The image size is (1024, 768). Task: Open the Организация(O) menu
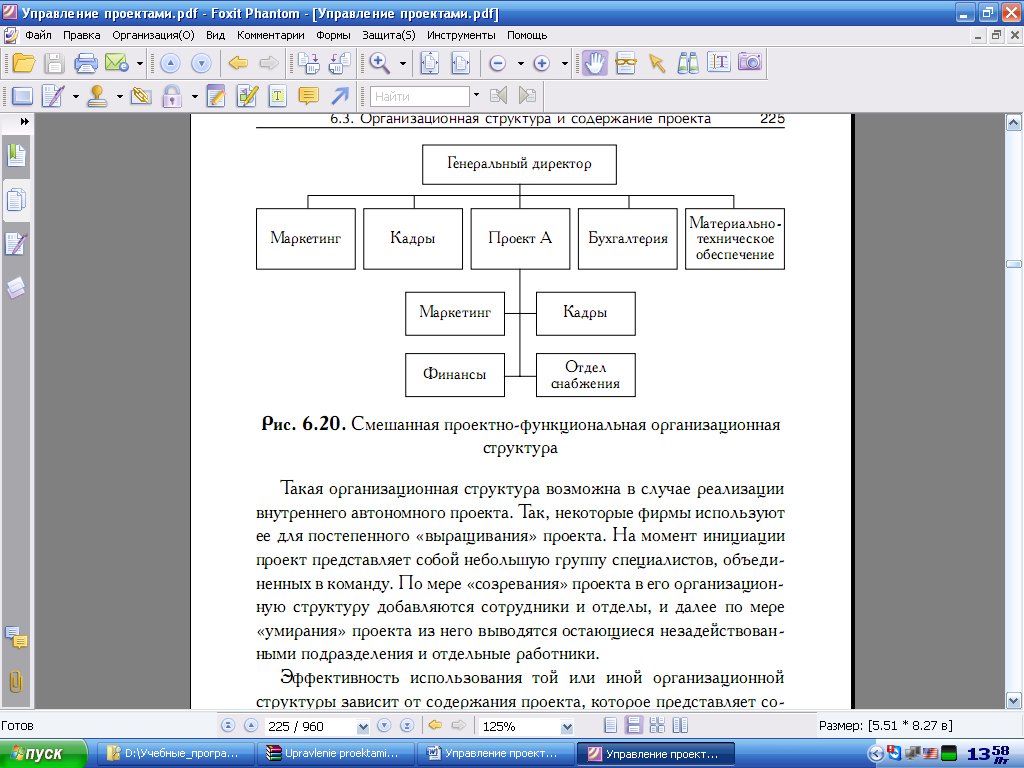tap(153, 35)
